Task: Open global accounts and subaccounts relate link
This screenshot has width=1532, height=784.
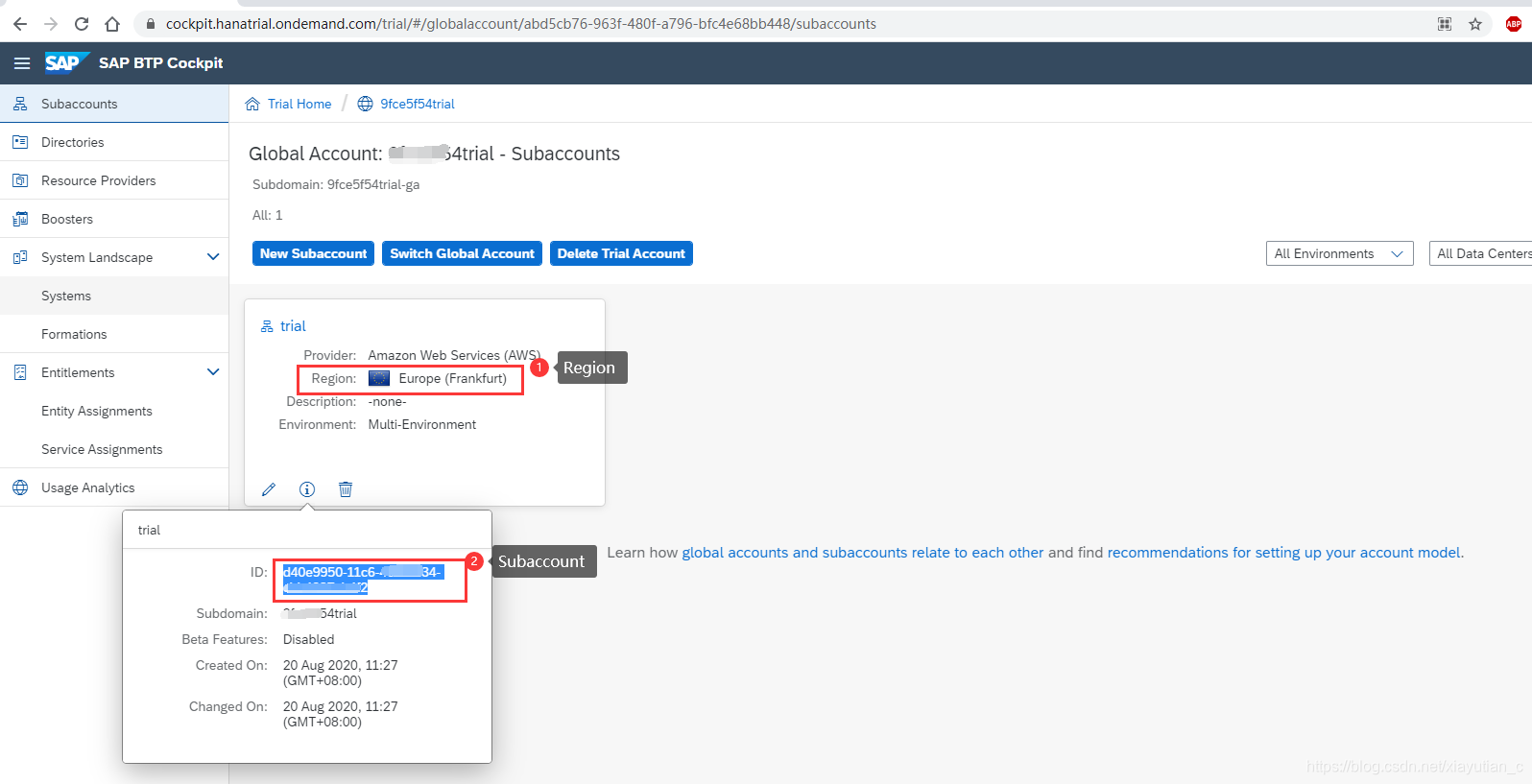Action: 863,553
